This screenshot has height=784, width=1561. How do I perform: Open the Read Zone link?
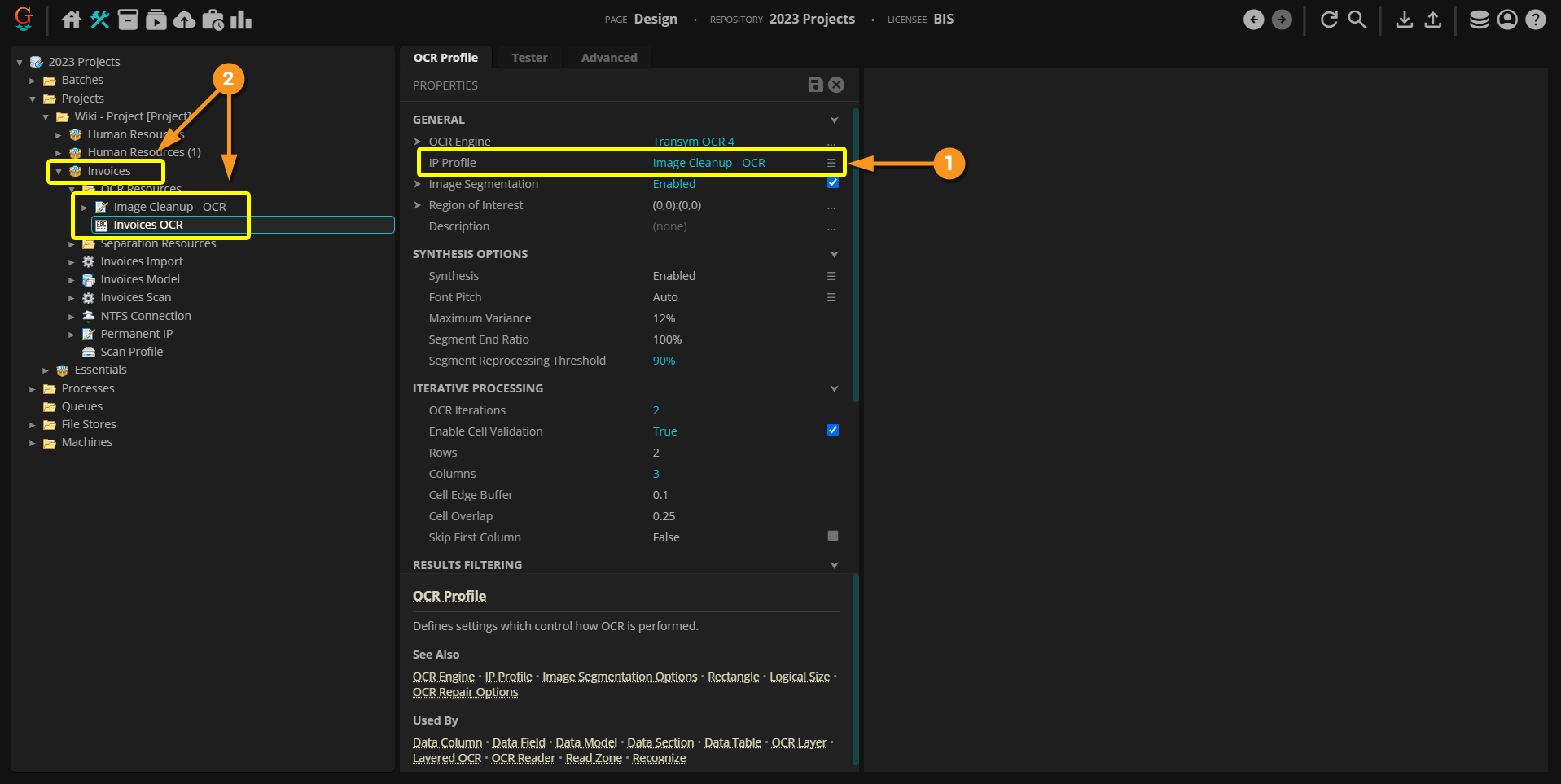[594, 758]
